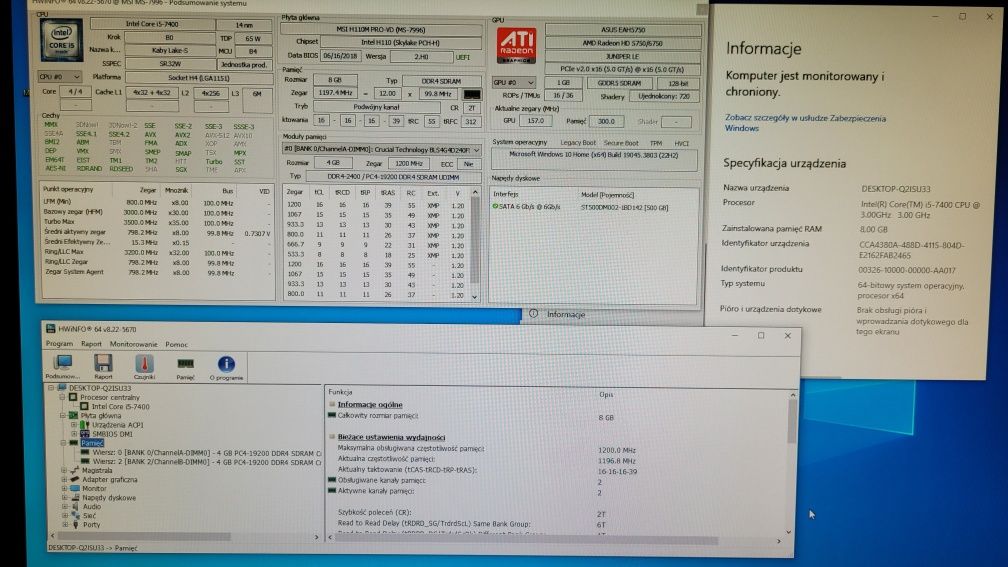Collapse the Procesor centralny node
Viewport: 1008px width, 567px height.
coord(63,397)
